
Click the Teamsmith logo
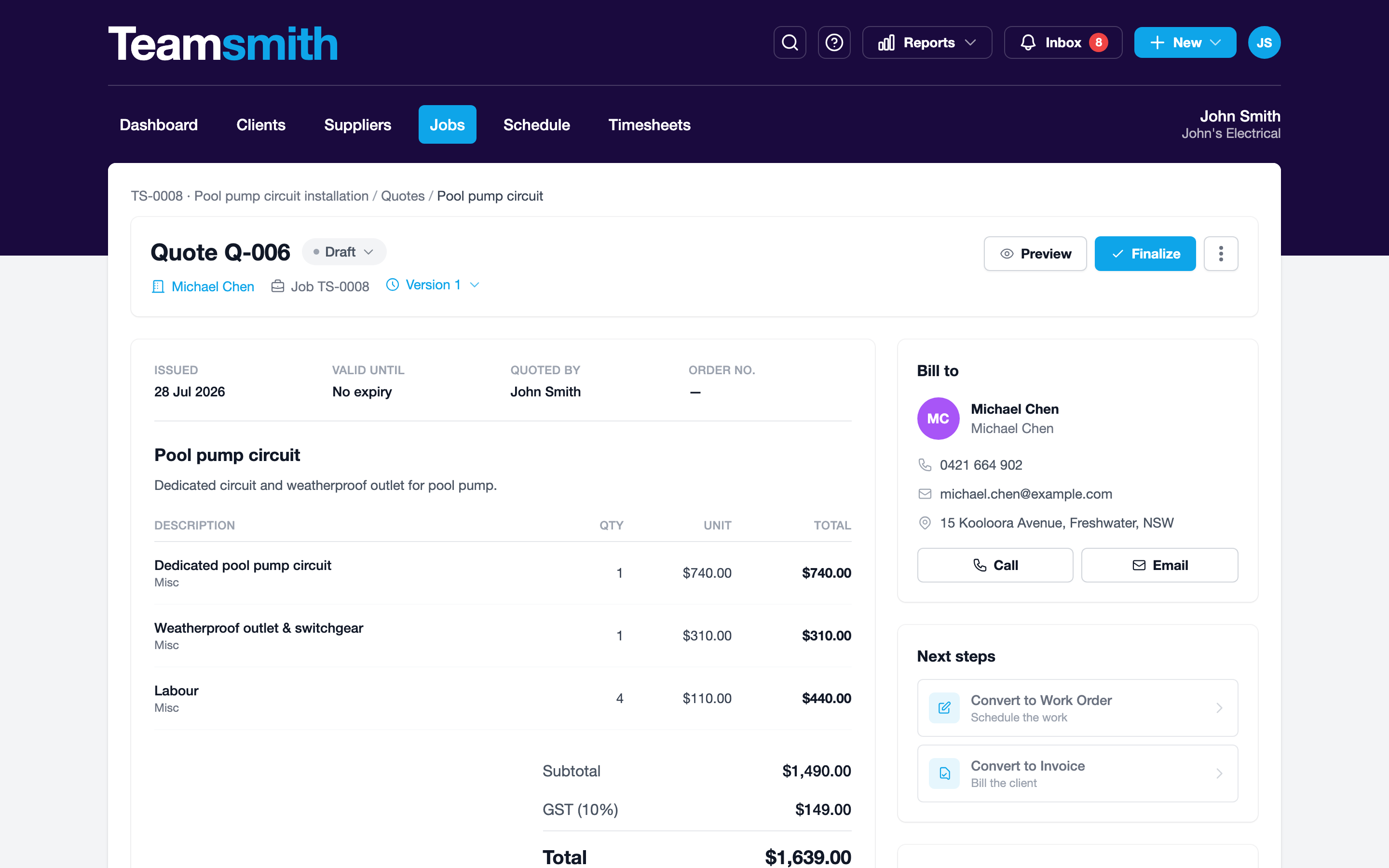pos(223,43)
